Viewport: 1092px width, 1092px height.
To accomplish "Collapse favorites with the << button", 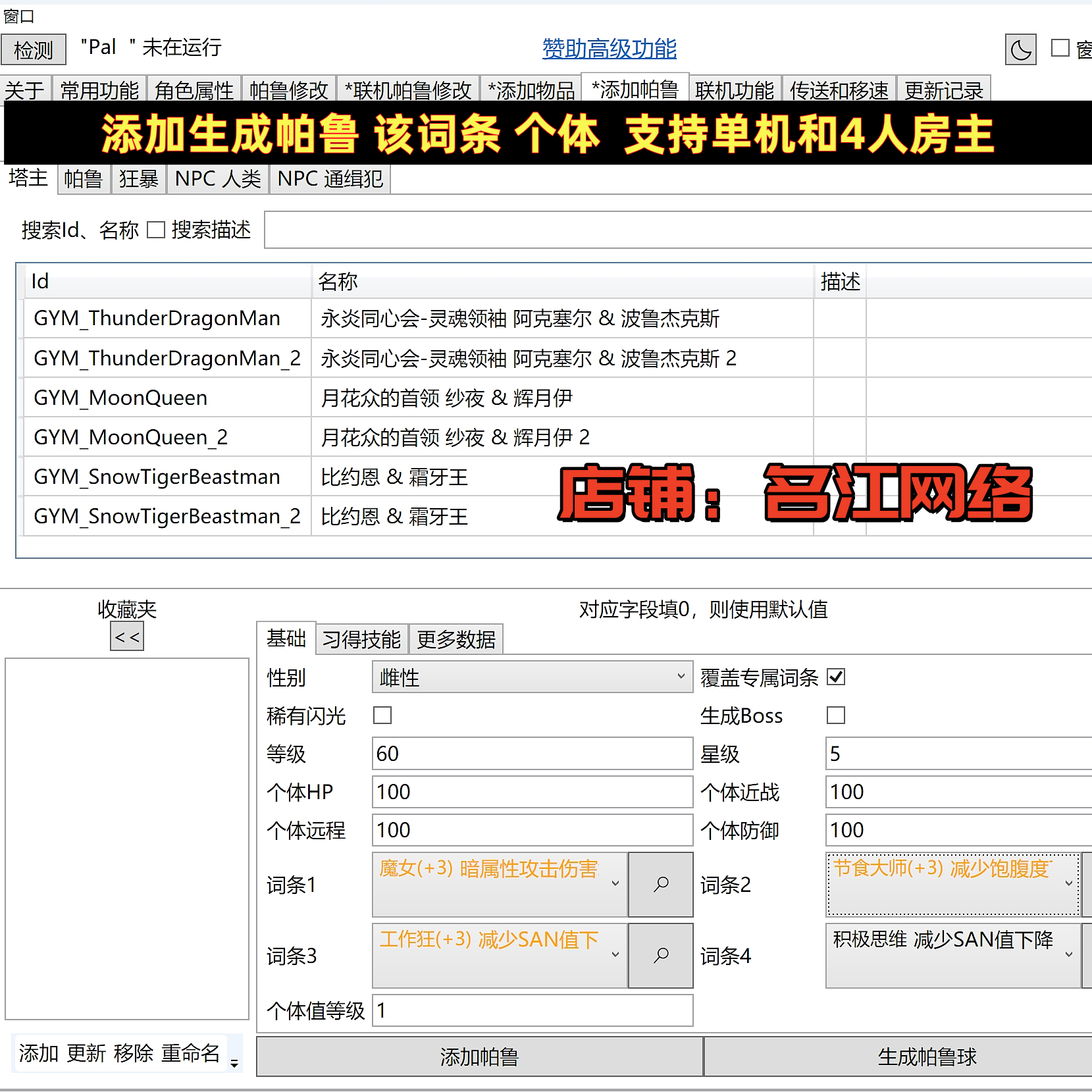I will 127,637.
